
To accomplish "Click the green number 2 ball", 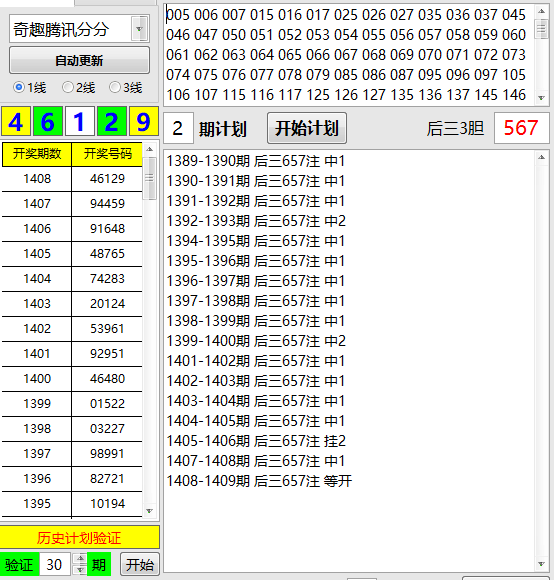I will pyautogui.click(x=112, y=122).
